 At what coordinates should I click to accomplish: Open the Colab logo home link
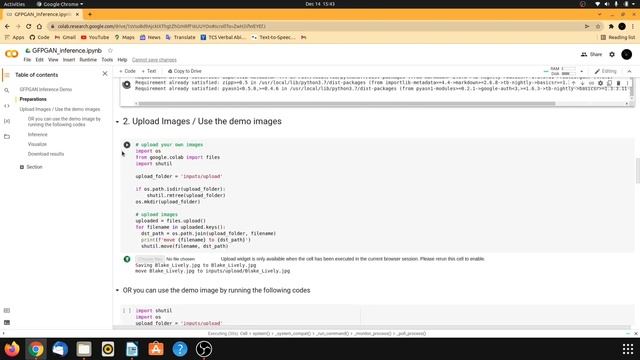tap(11, 54)
